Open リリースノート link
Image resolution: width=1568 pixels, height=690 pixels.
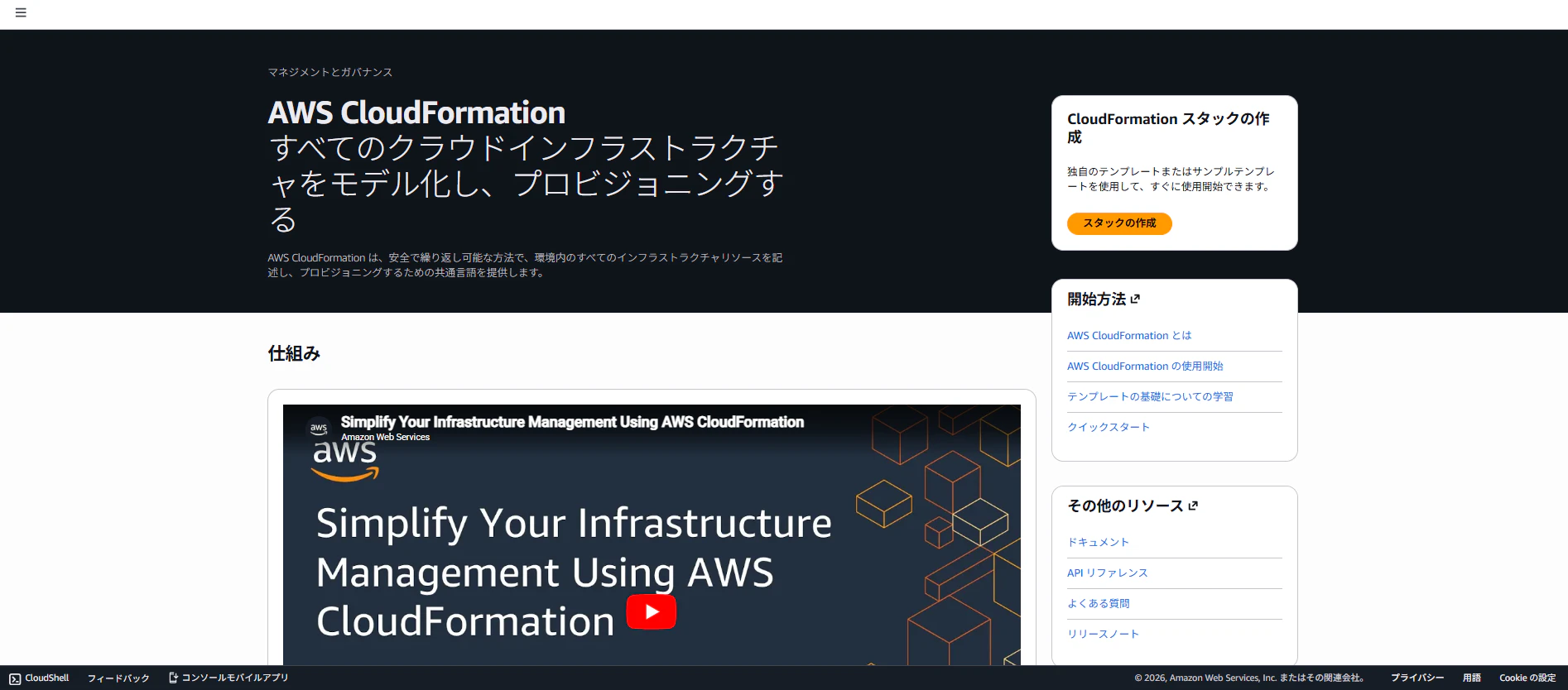tap(1104, 635)
